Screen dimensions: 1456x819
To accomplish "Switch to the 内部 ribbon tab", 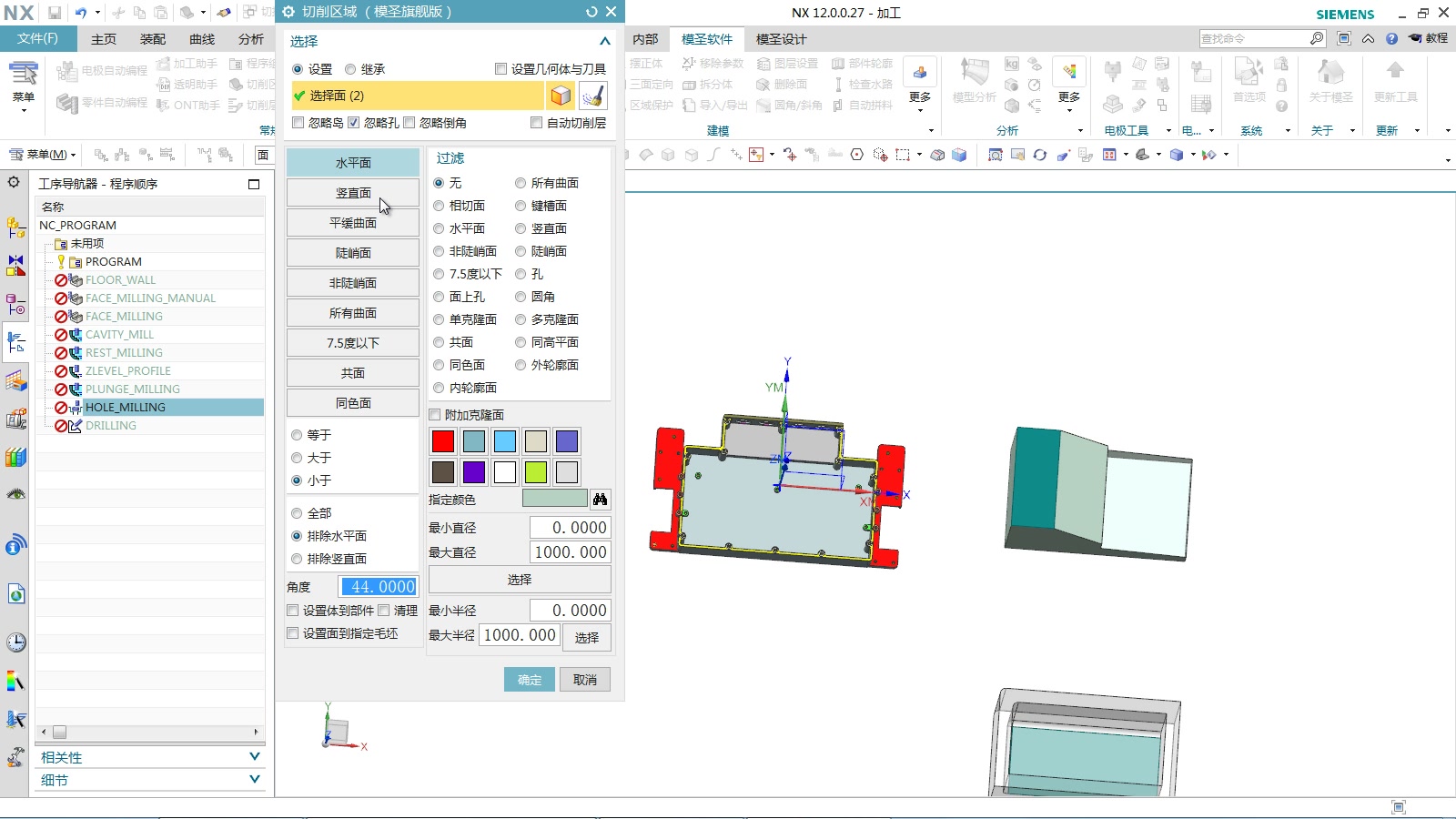I will click(x=645, y=39).
